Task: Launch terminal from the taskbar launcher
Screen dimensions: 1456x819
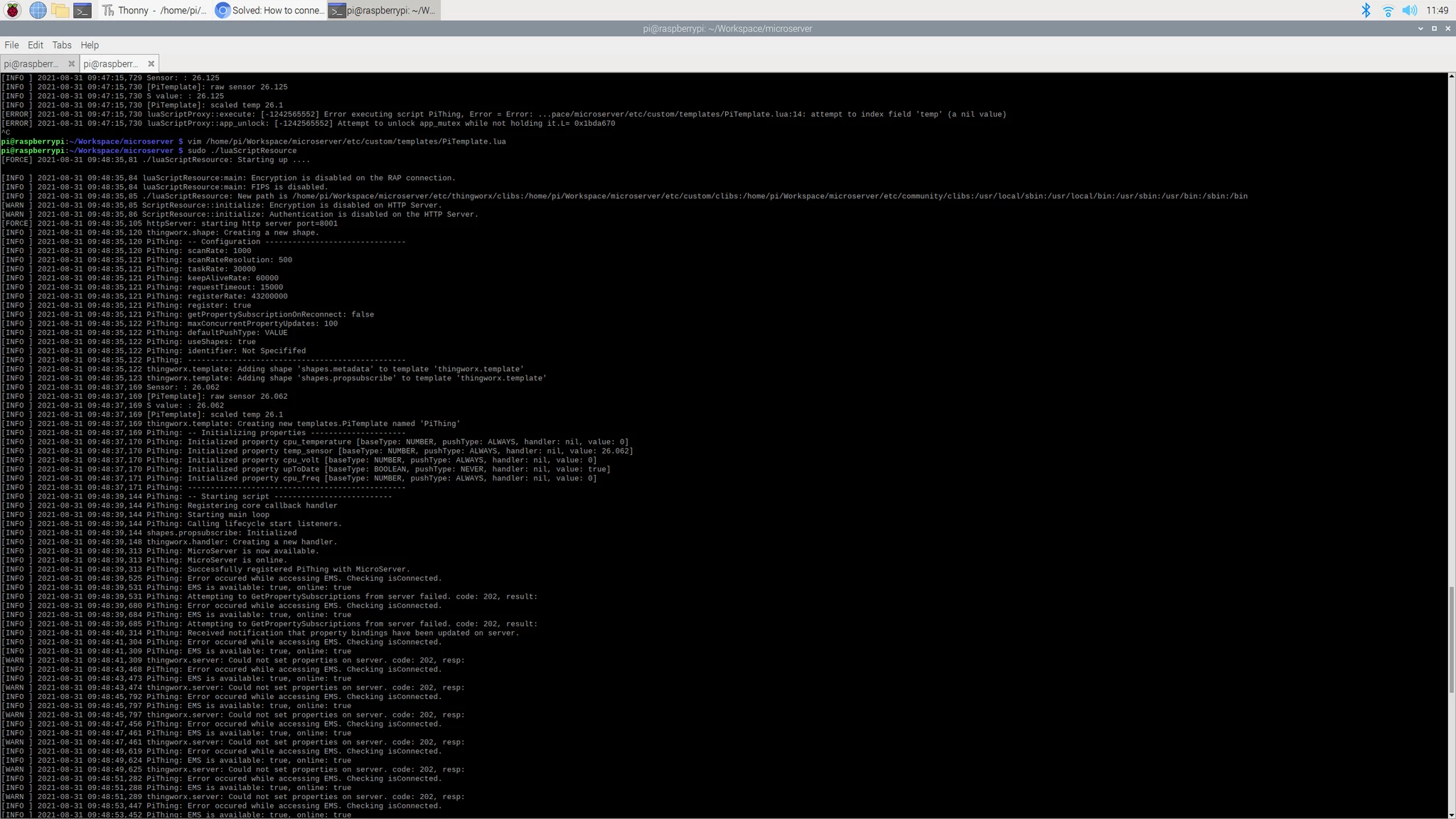Action: [82, 10]
